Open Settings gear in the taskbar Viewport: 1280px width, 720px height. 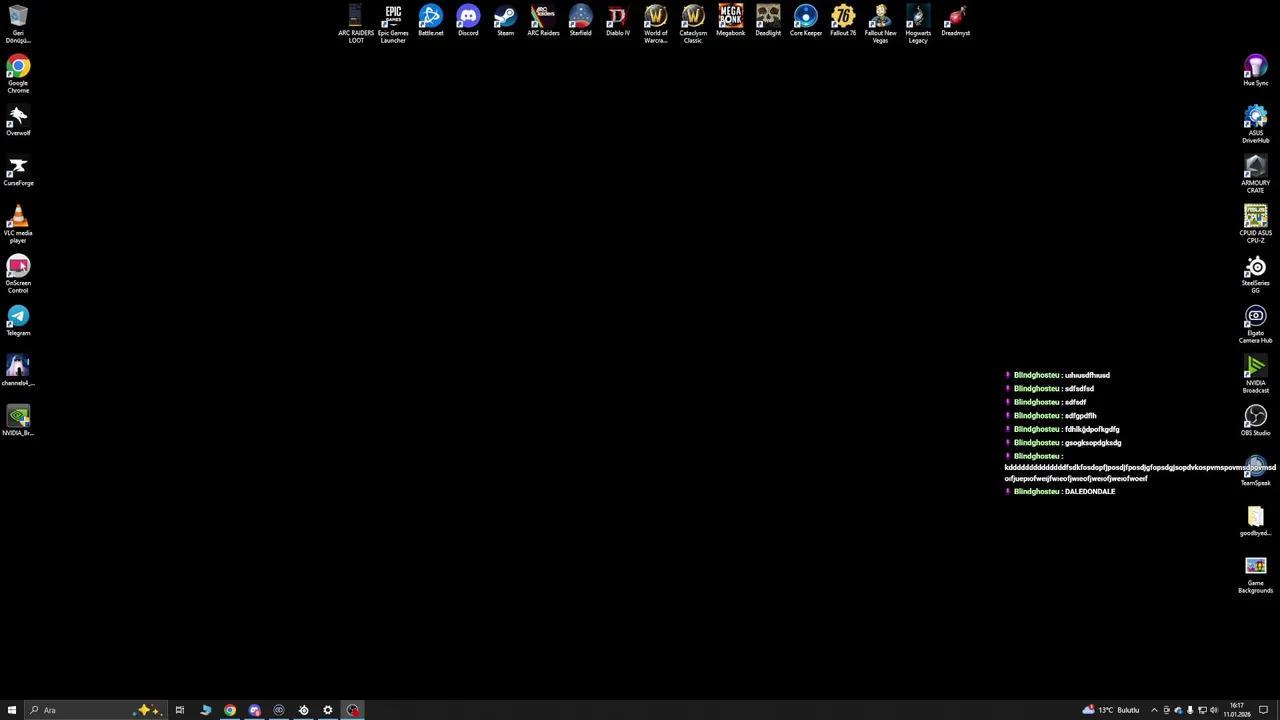point(328,710)
